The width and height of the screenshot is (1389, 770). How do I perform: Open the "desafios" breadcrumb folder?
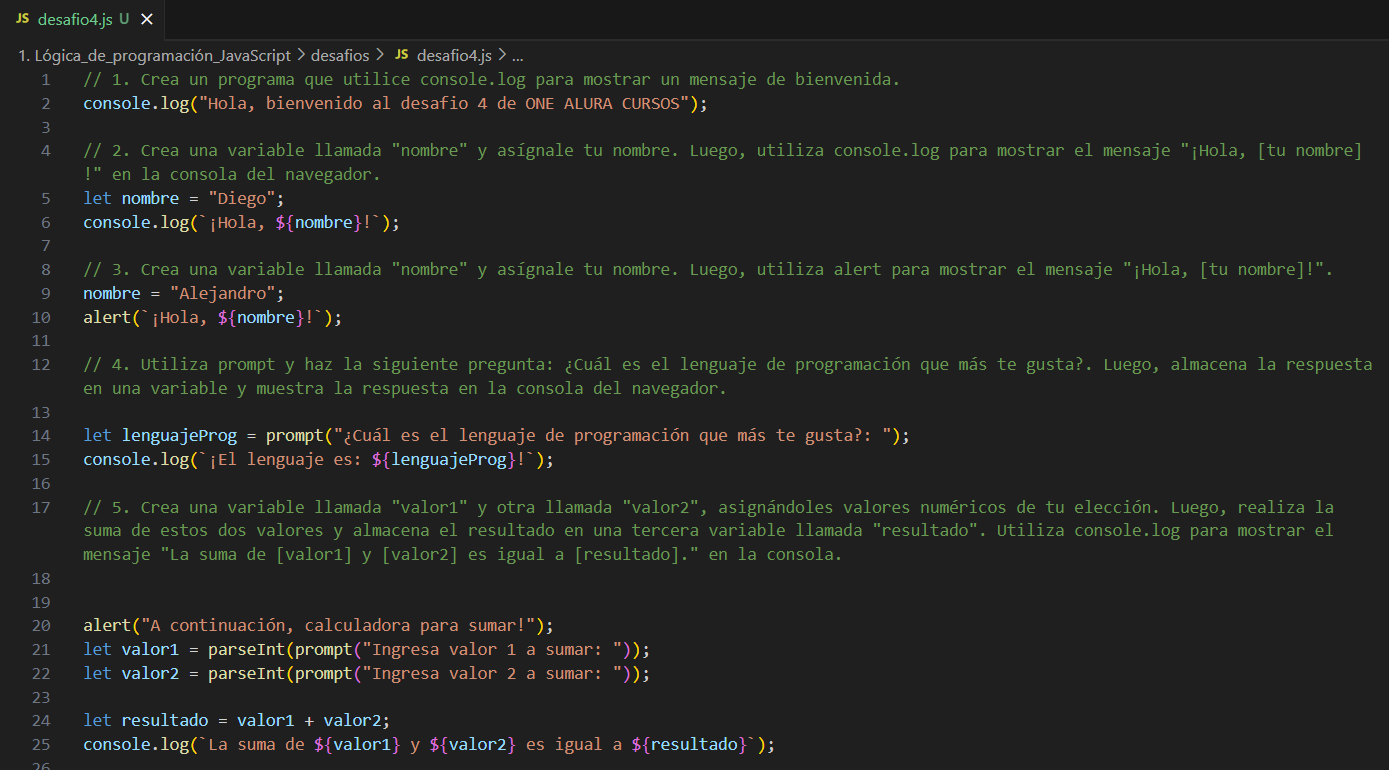(340, 55)
